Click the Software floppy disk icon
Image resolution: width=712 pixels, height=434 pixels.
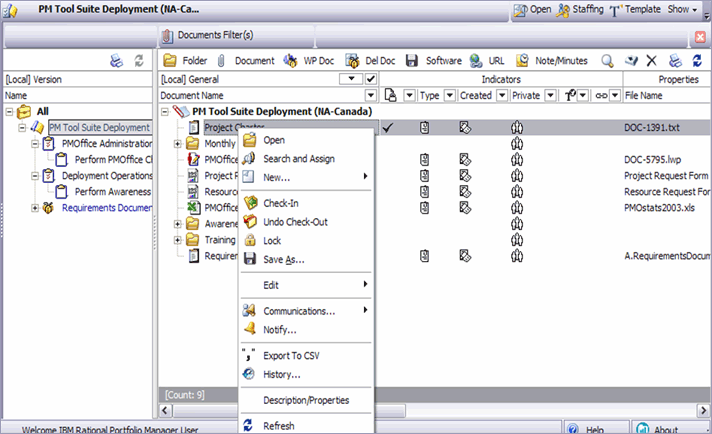click(x=412, y=60)
